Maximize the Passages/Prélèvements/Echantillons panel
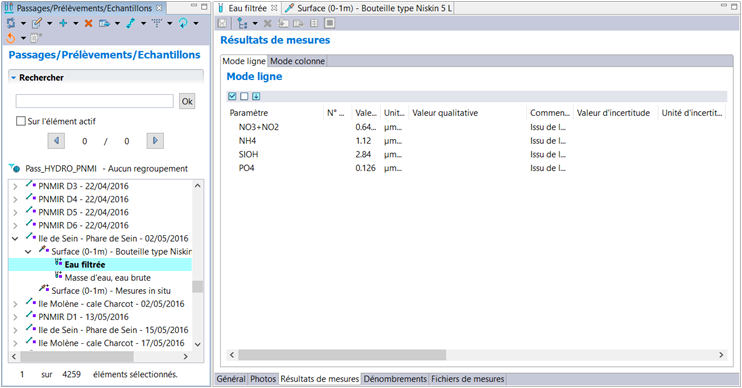Viewport: 742px width, 388px height. (x=204, y=7)
